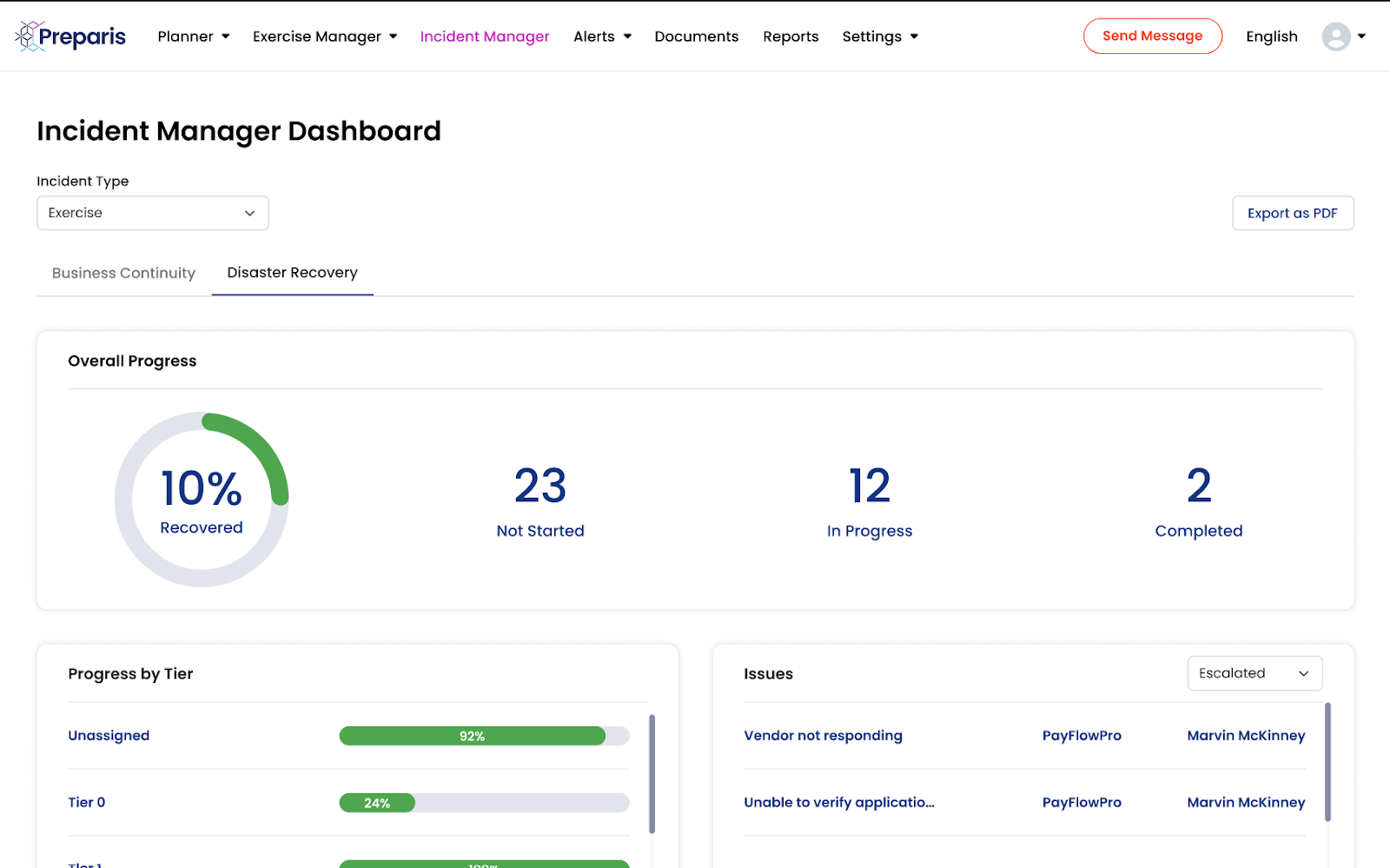
Task: Select the Incident Type Exercise dropdown
Action: 153,213
